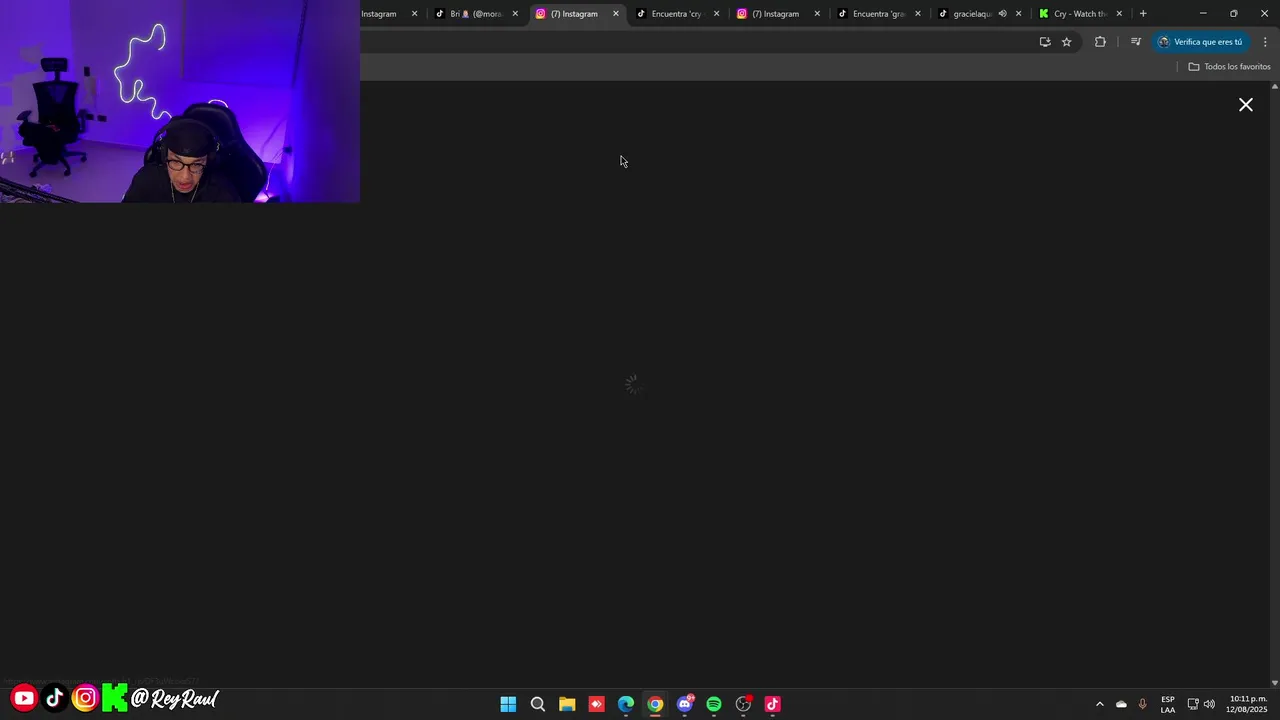1280x720 pixels.
Task: Switch to the 'Encuentra cry' TikTok tab
Action: [x=676, y=14]
